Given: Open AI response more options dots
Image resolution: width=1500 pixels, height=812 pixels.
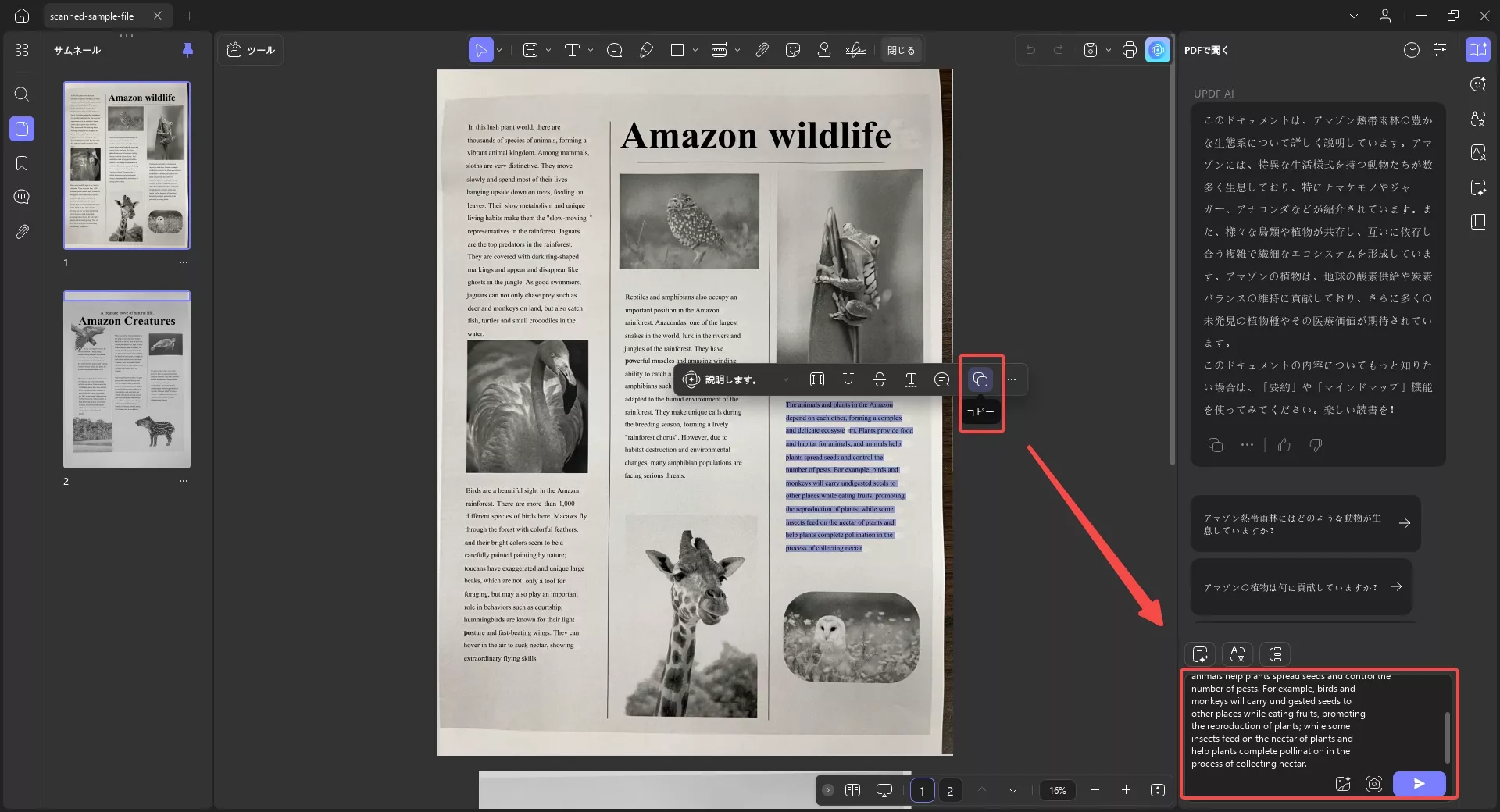Looking at the screenshot, I should 1247,445.
